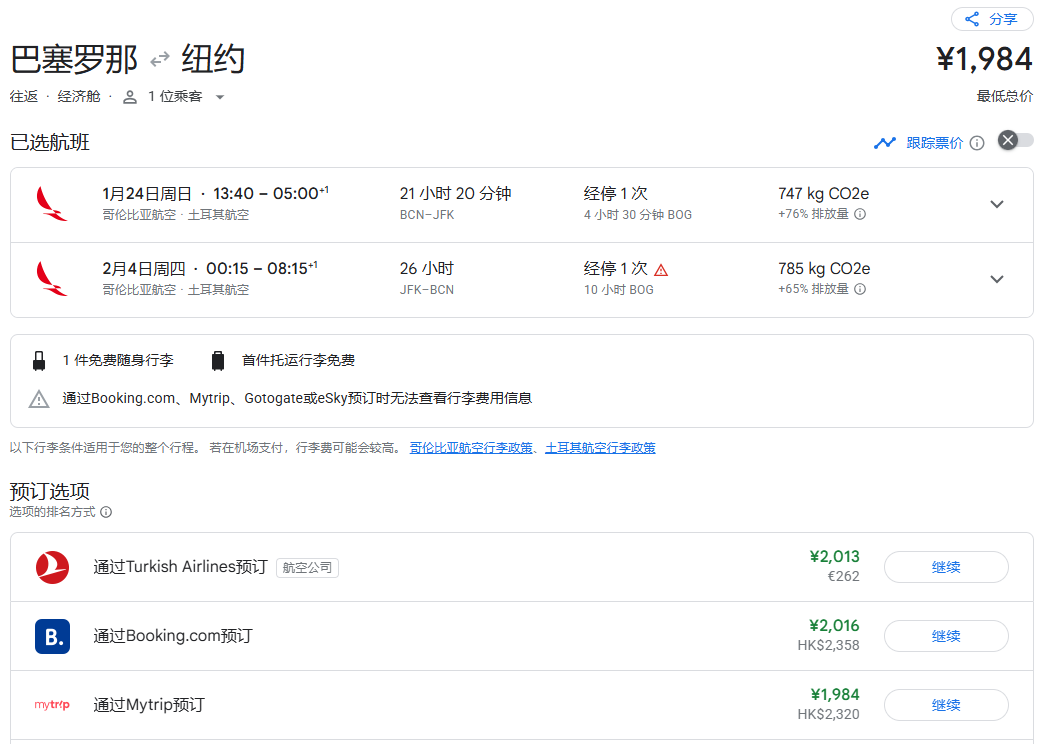The image size is (1046, 744).
Task: Click the 选项的排名方式 text
Action: [52, 512]
